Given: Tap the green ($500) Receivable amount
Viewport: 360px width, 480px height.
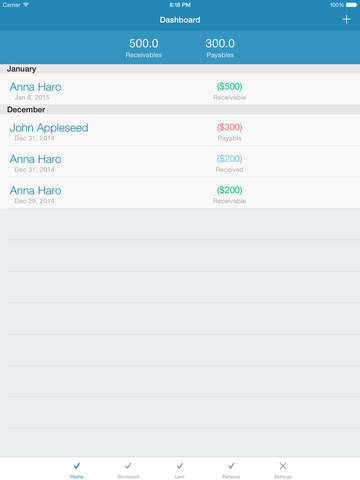Looking at the screenshot, I should pos(229,87).
